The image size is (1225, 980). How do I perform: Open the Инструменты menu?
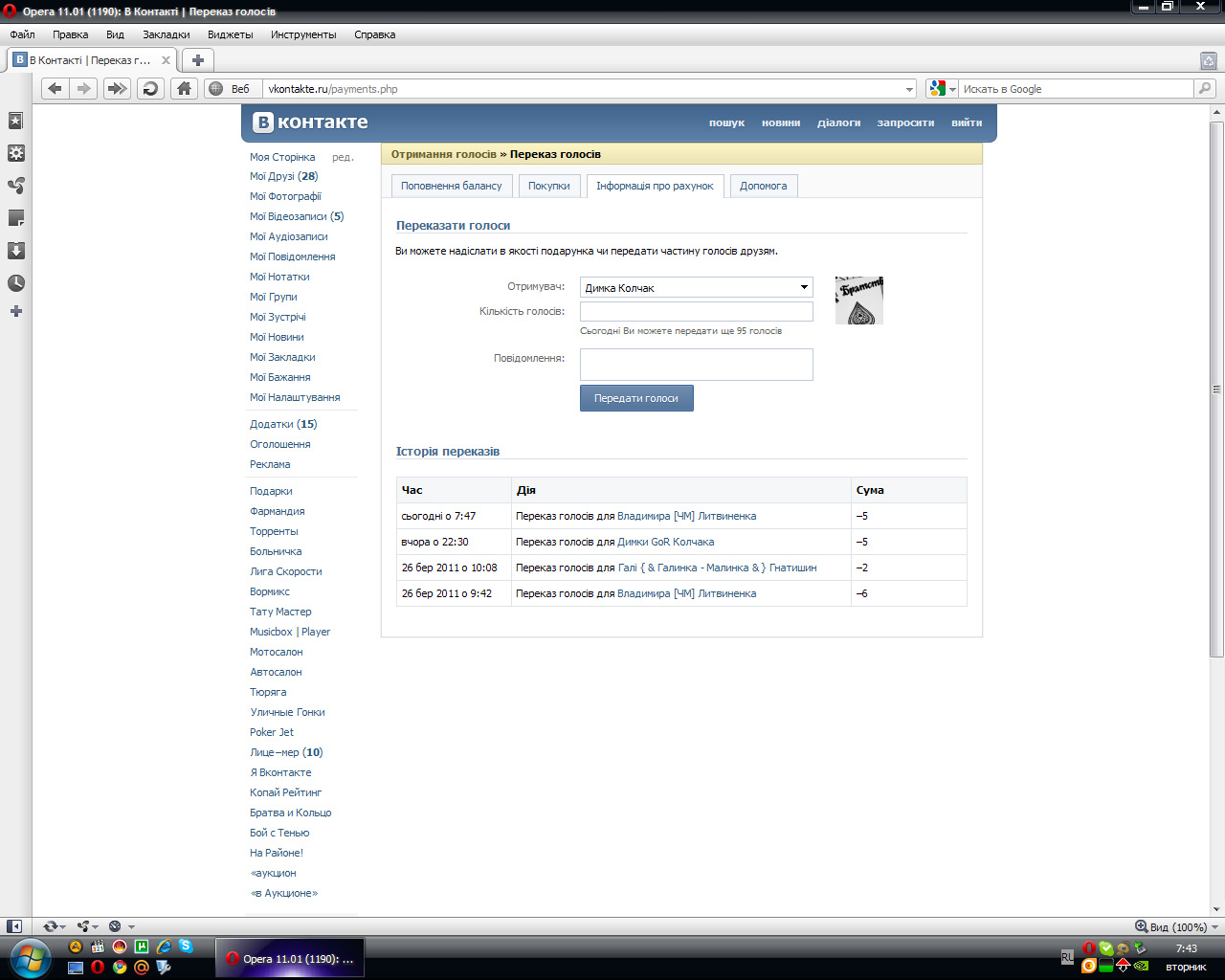(x=303, y=34)
